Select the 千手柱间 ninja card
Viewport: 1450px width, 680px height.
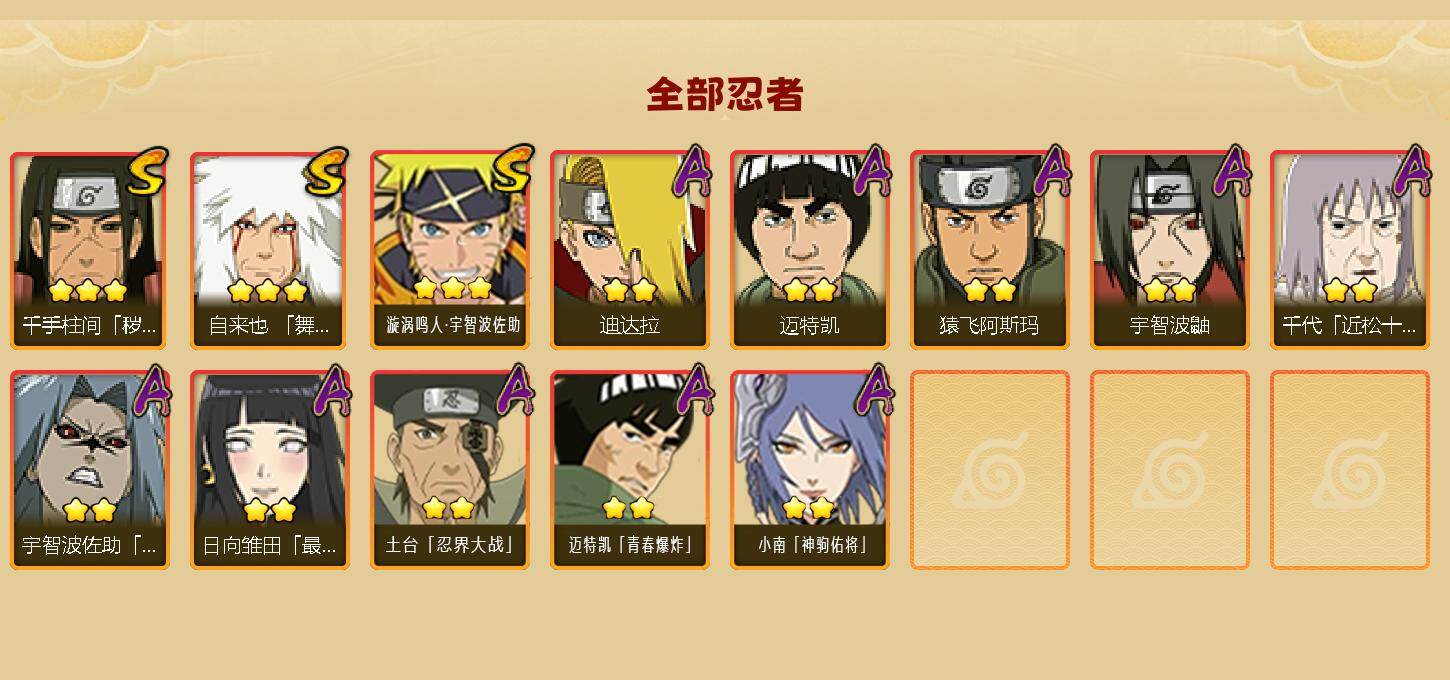pos(90,250)
